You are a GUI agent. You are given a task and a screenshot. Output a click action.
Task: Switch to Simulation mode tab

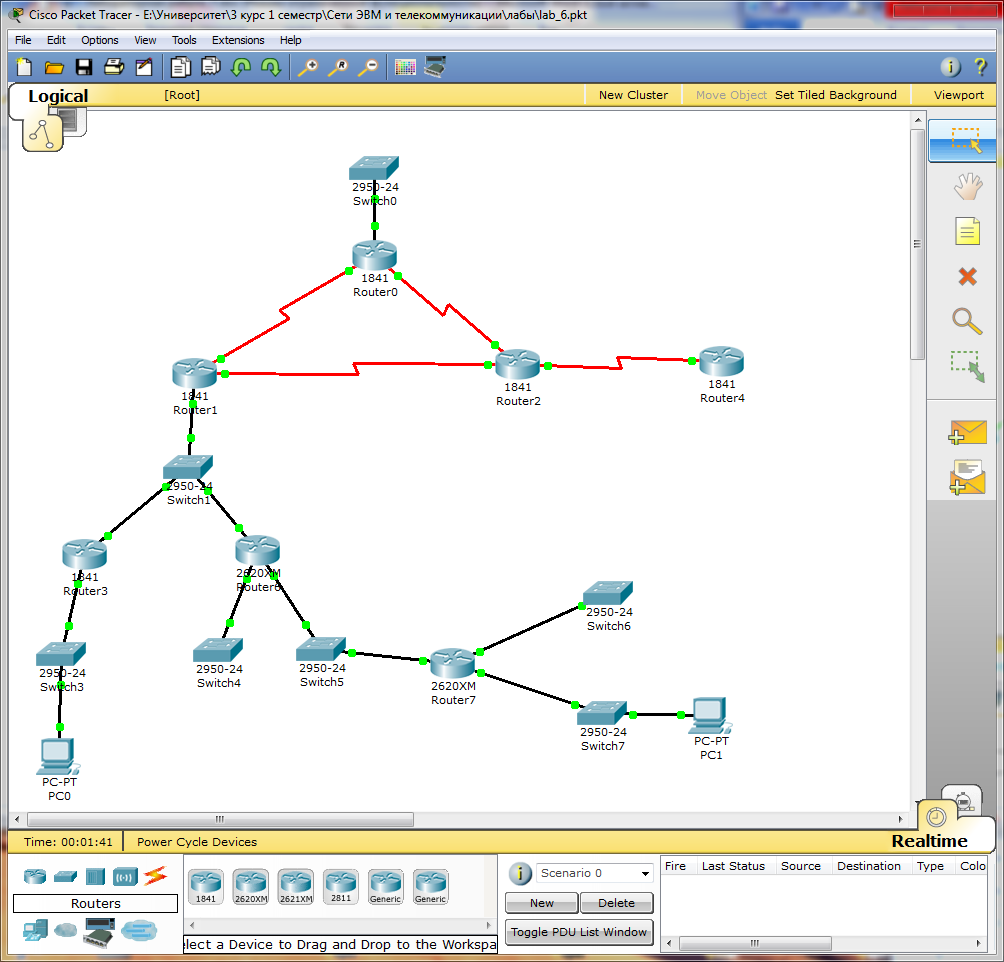coord(964,801)
